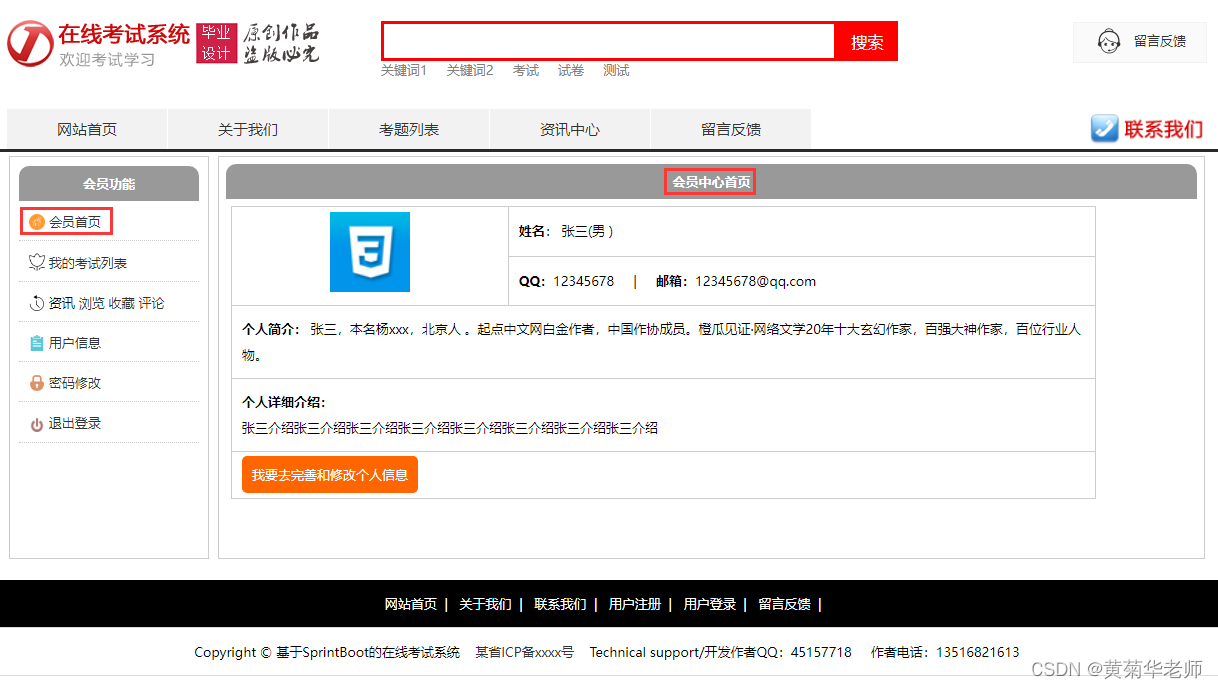Click the power icon next to 退出登录
Screen dimensions: 1218x689
click(37, 424)
